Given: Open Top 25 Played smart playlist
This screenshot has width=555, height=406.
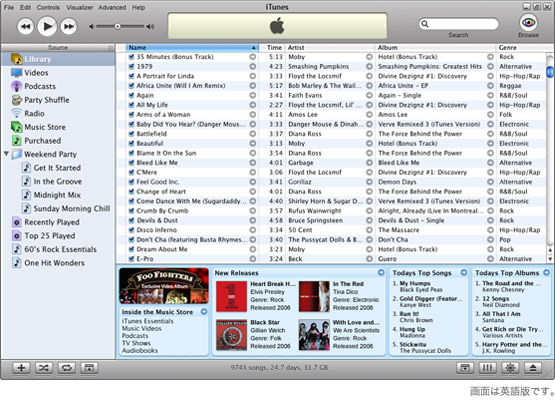Looking at the screenshot, I should 58,235.
